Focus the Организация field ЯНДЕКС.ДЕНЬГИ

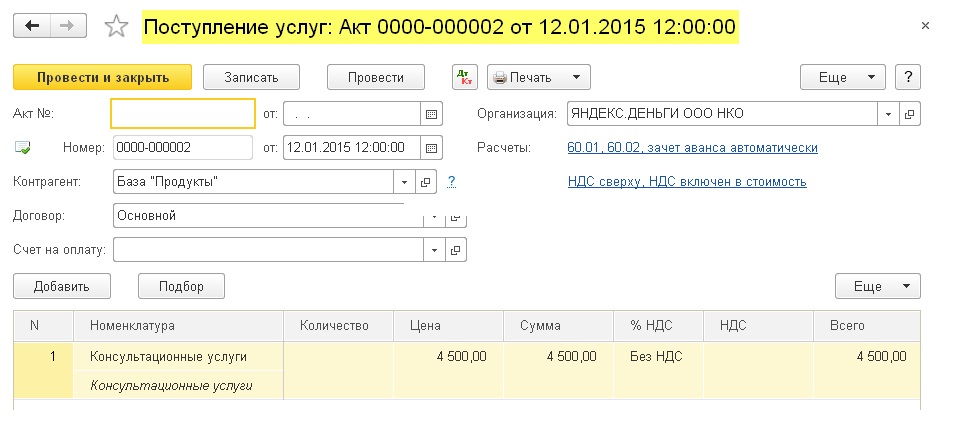[722, 114]
